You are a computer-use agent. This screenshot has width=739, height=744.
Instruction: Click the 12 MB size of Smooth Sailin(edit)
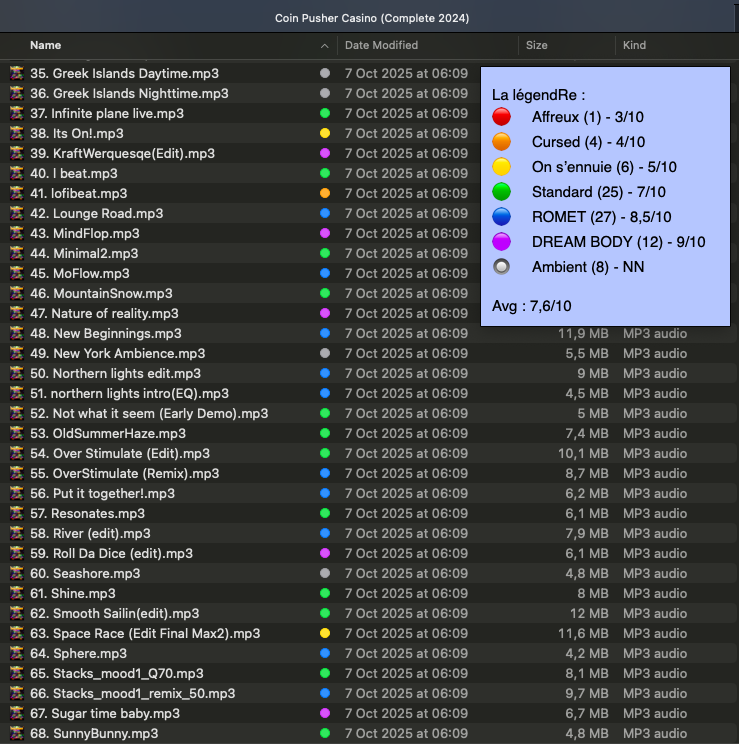click(x=589, y=614)
